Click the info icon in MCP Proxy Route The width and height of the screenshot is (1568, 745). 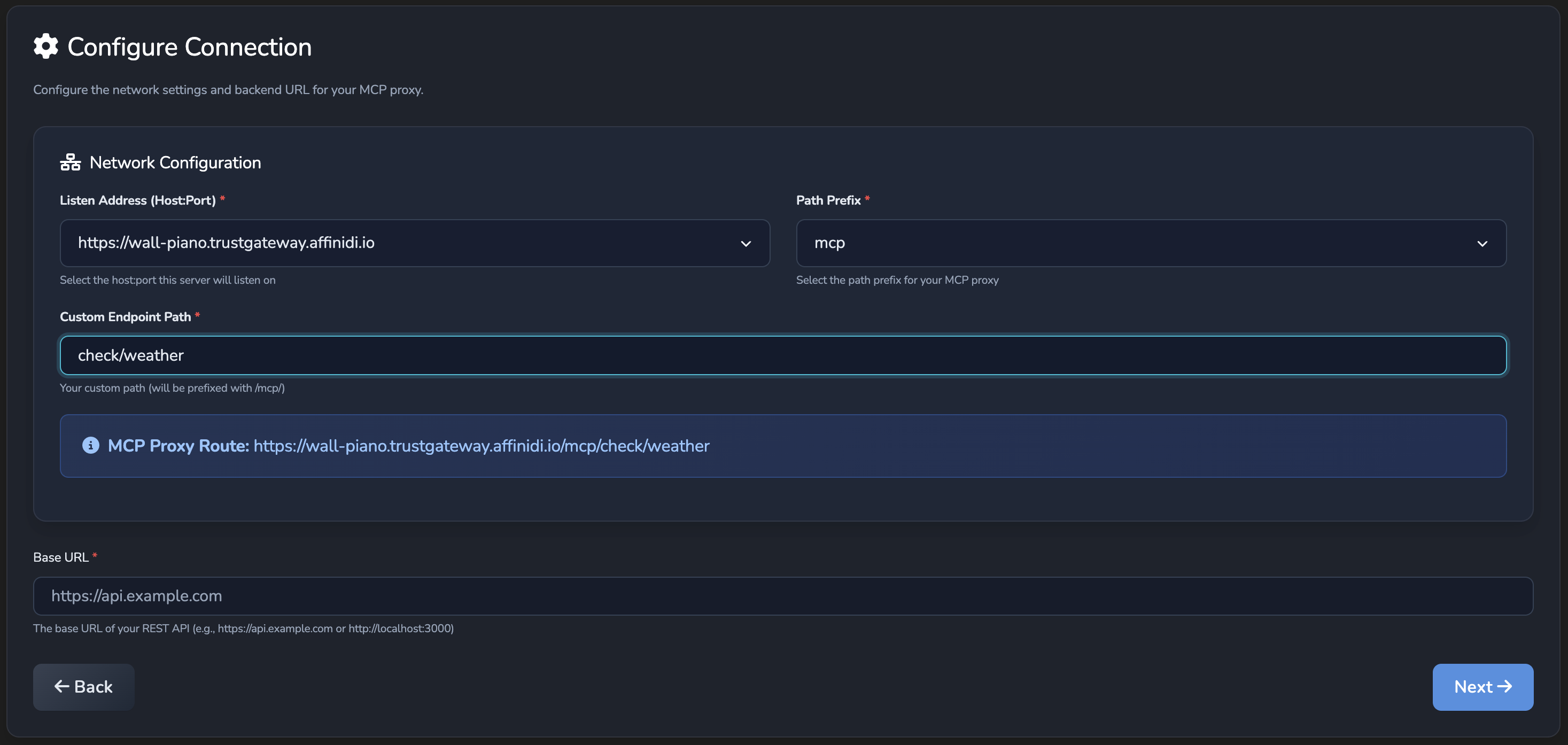[x=91, y=446]
